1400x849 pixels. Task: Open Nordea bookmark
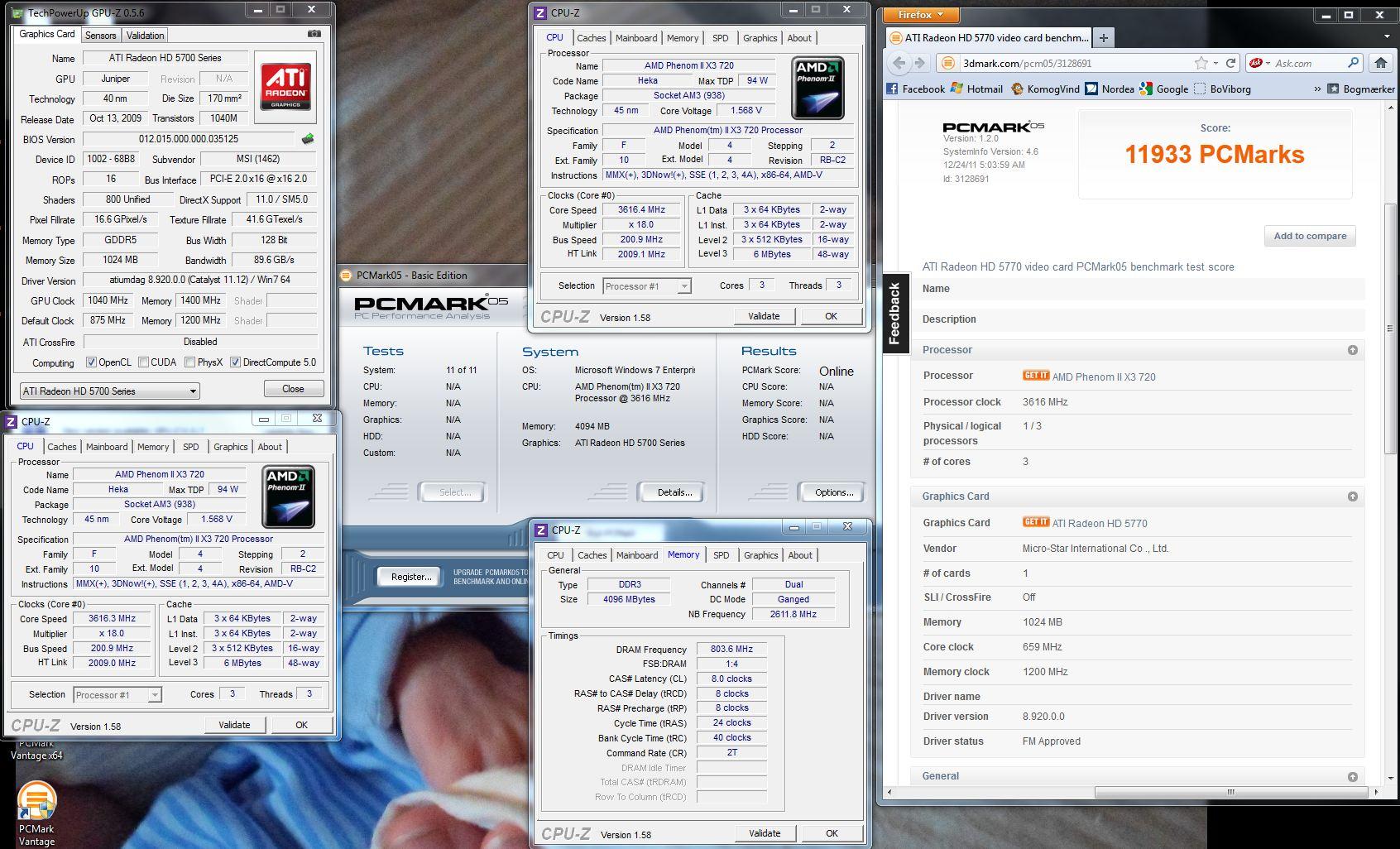(1110, 89)
